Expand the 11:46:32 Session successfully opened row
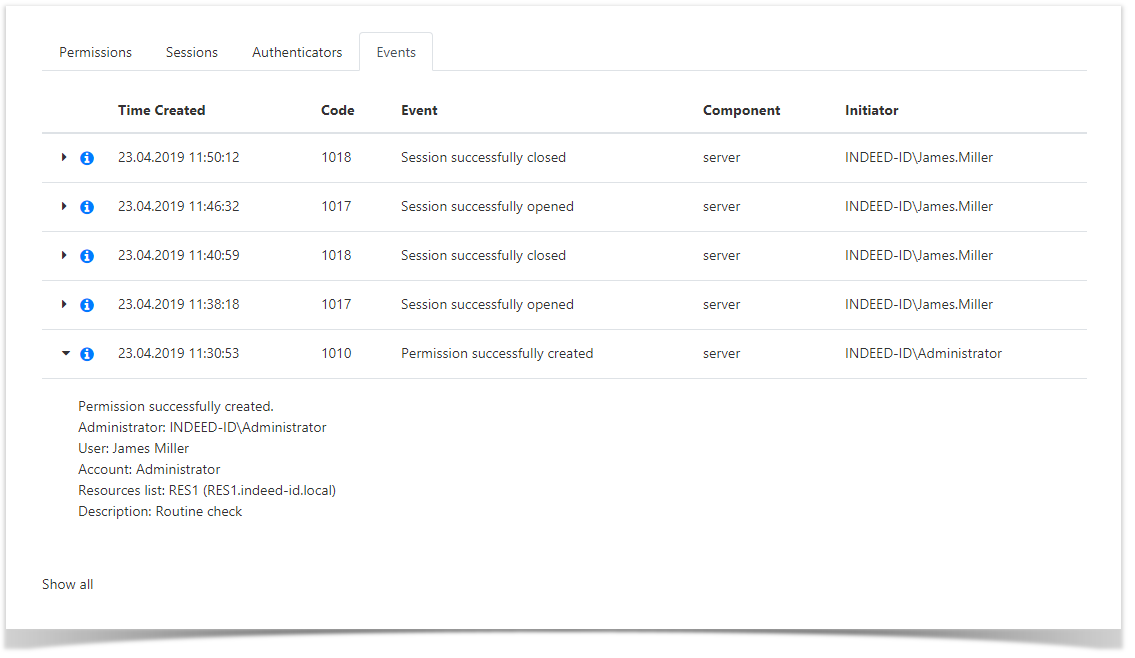 click(64, 206)
